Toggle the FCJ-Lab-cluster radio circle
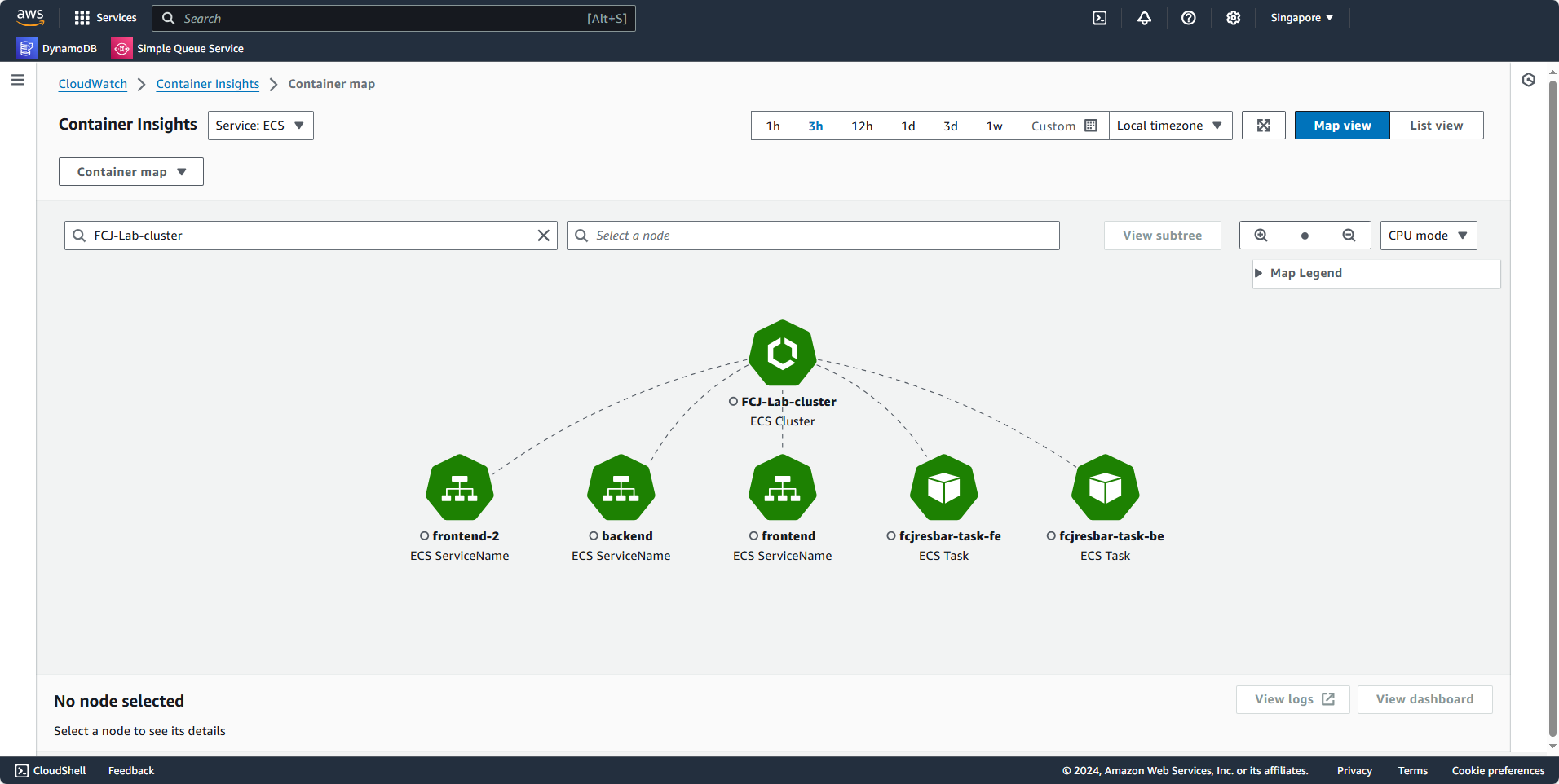This screenshot has height=784, width=1559. (x=733, y=402)
